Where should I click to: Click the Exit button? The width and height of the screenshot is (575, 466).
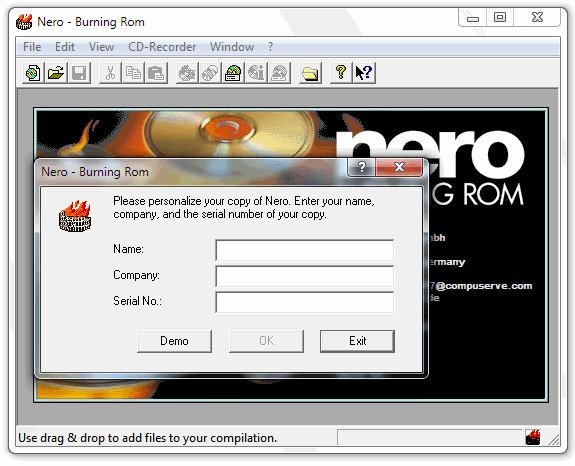pyautogui.click(x=358, y=341)
